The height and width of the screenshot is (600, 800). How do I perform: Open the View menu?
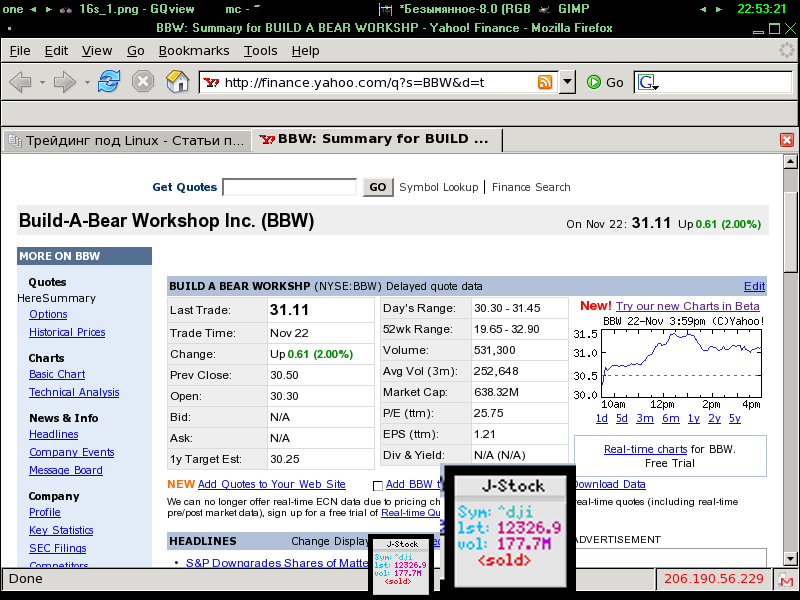click(x=97, y=51)
